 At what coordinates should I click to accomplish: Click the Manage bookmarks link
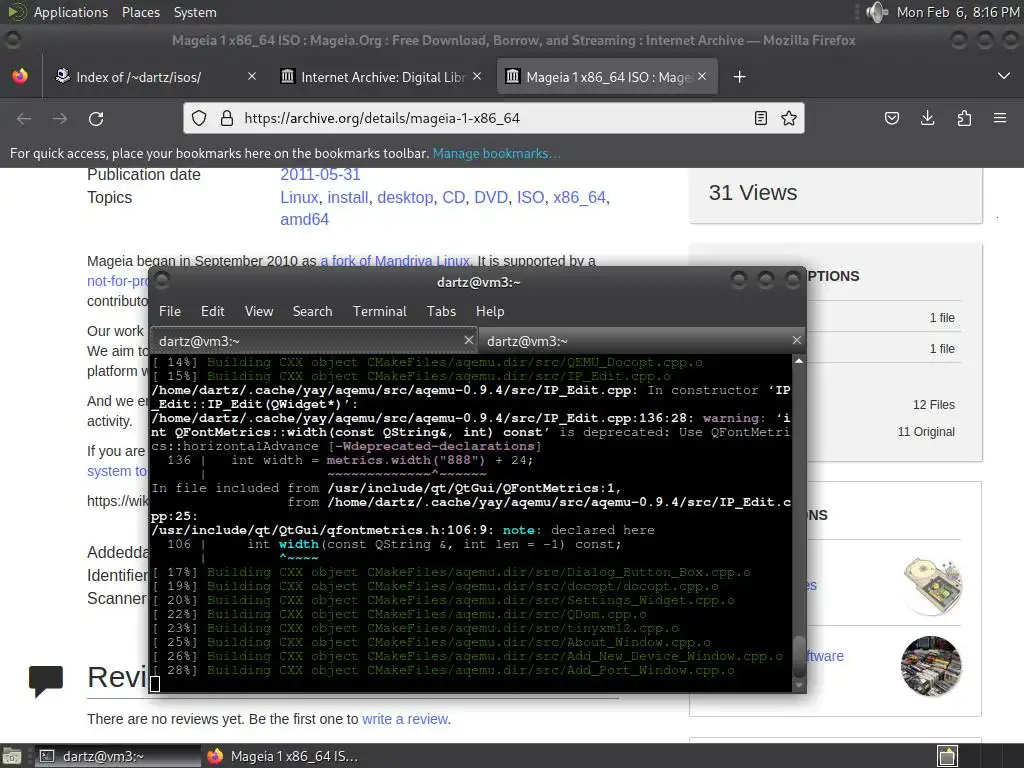pos(496,153)
